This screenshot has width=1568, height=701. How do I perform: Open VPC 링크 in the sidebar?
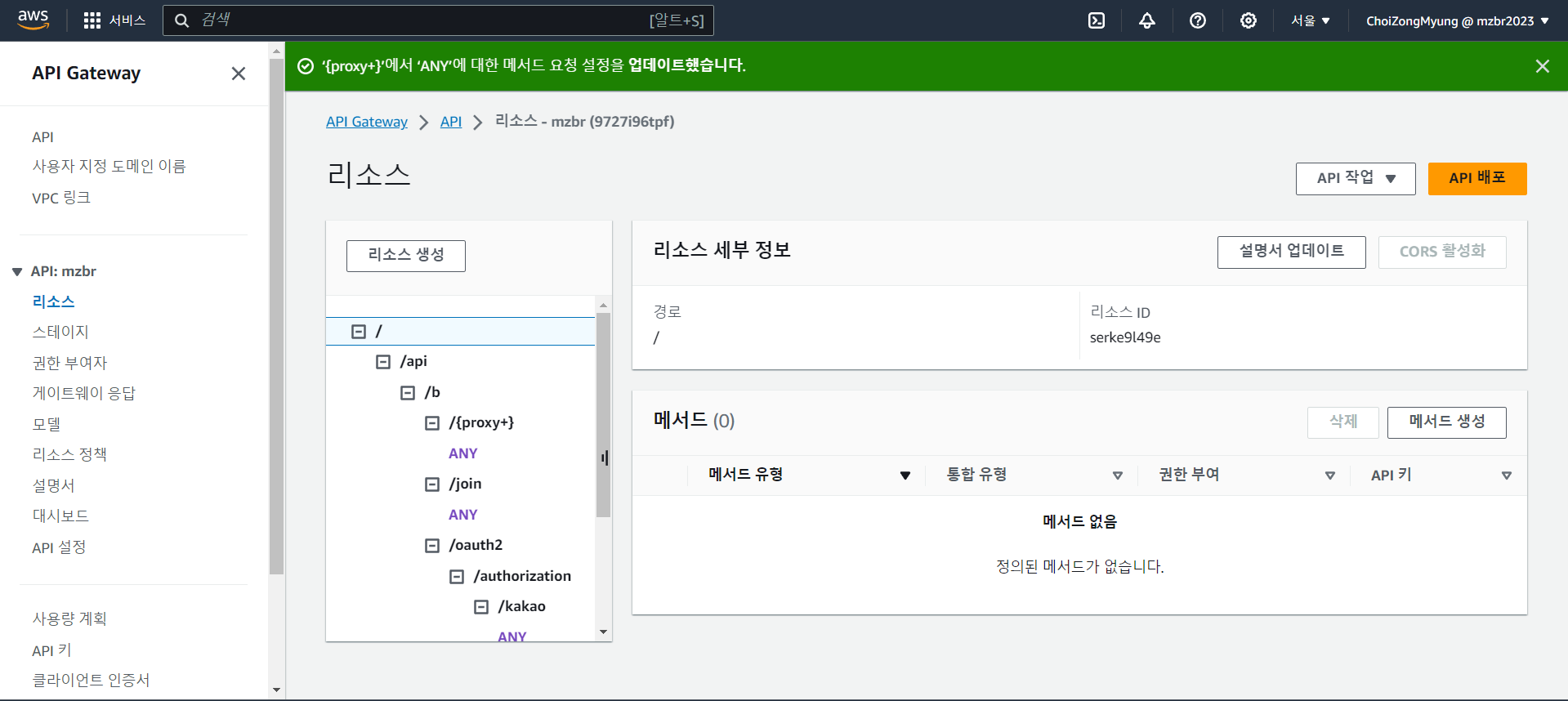(x=61, y=198)
